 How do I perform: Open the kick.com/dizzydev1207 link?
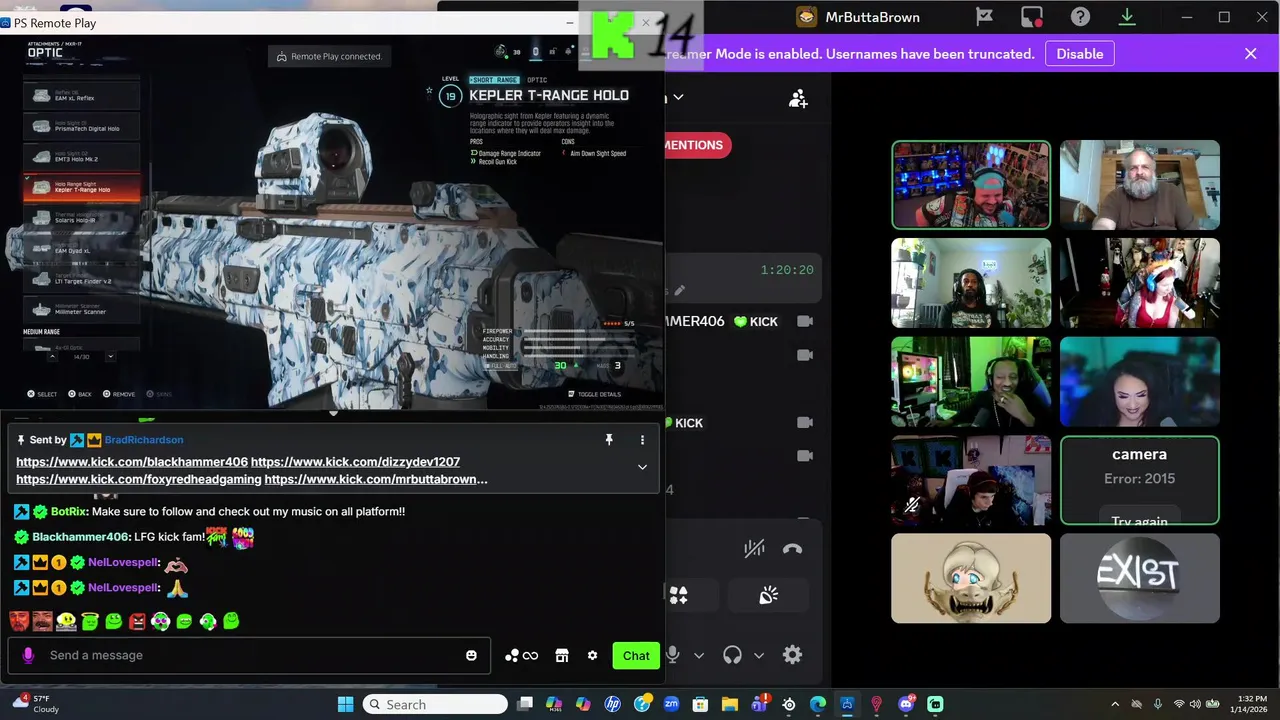click(355, 462)
